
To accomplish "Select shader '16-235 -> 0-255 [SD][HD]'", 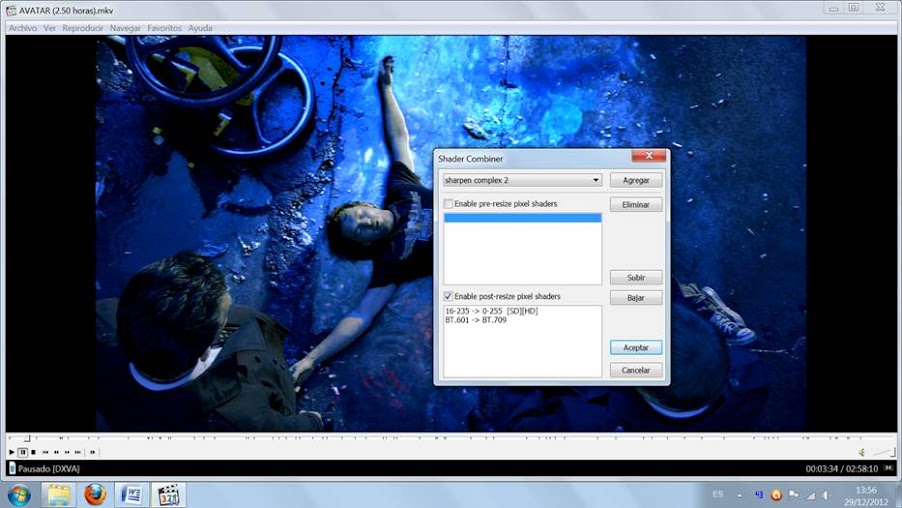I will [491, 311].
